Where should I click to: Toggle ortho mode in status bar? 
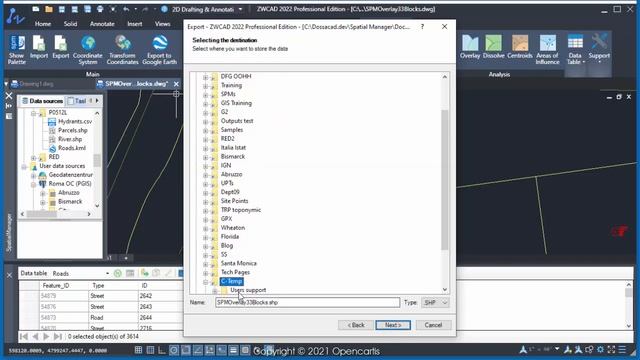(x=162, y=350)
